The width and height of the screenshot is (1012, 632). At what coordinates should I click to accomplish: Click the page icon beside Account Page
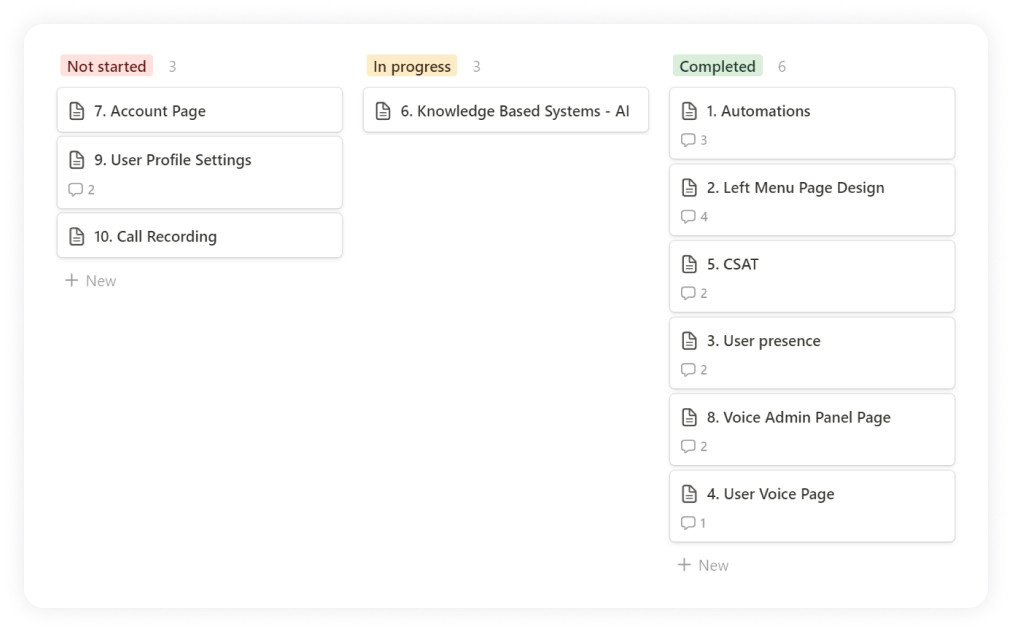pos(76,111)
